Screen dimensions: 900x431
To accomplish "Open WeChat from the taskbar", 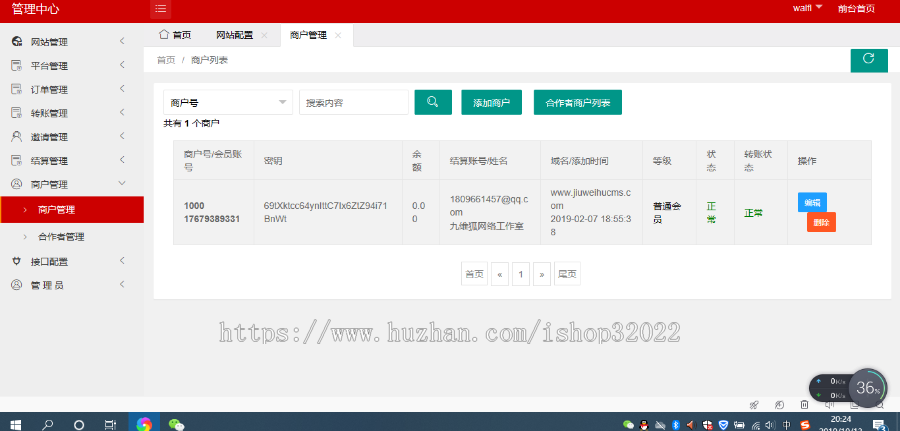I will tap(177, 425).
